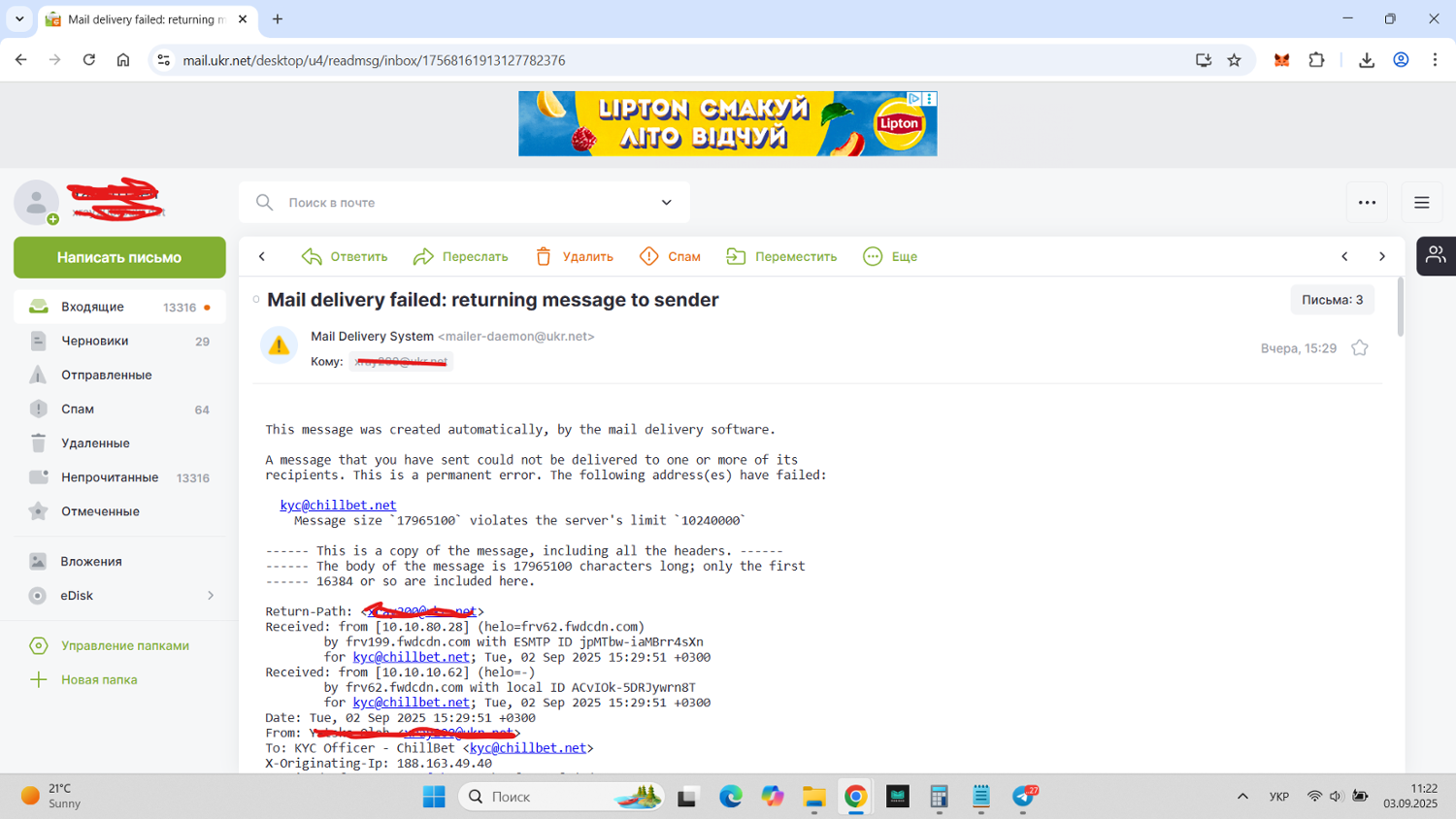Bookmark this page with the star
This screenshot has width=1456, height=819.
pyautogui.click(x=1234, y=60)
